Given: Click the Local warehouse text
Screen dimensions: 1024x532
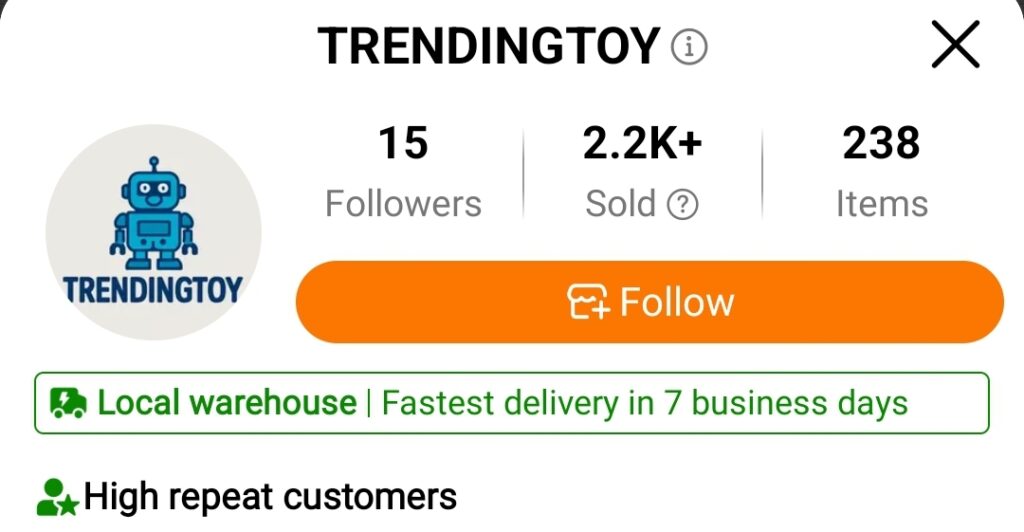Looking at the screenshot, I should pyautogui.click(x=226, y=403).
